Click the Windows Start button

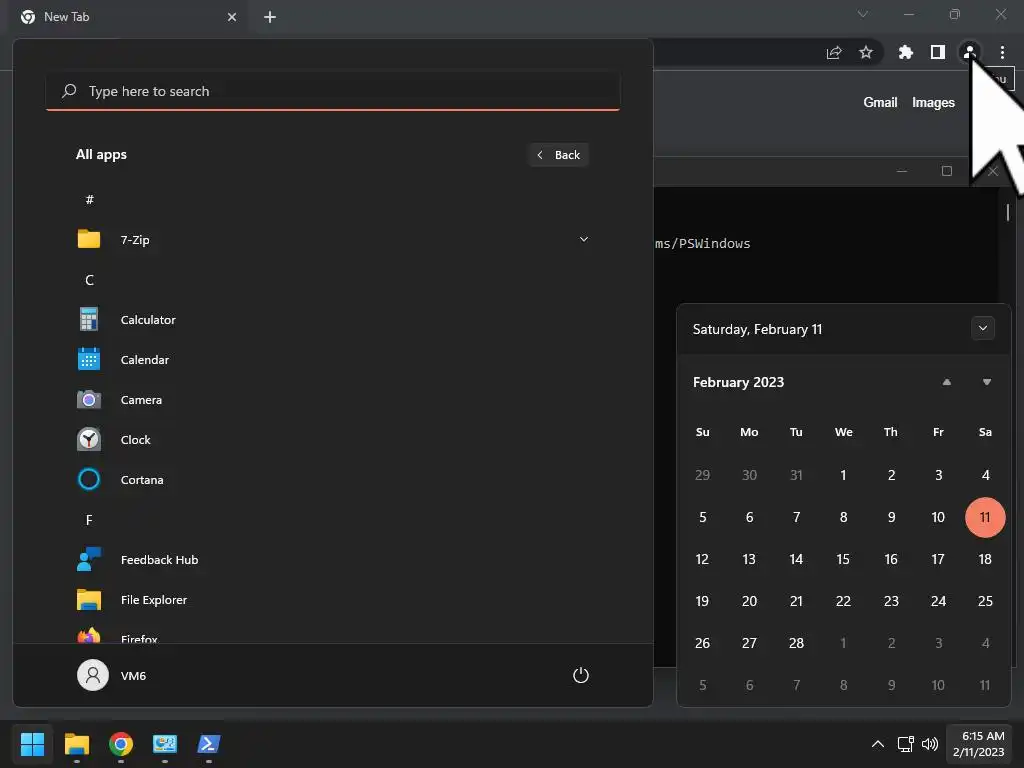tap(32, 744)
